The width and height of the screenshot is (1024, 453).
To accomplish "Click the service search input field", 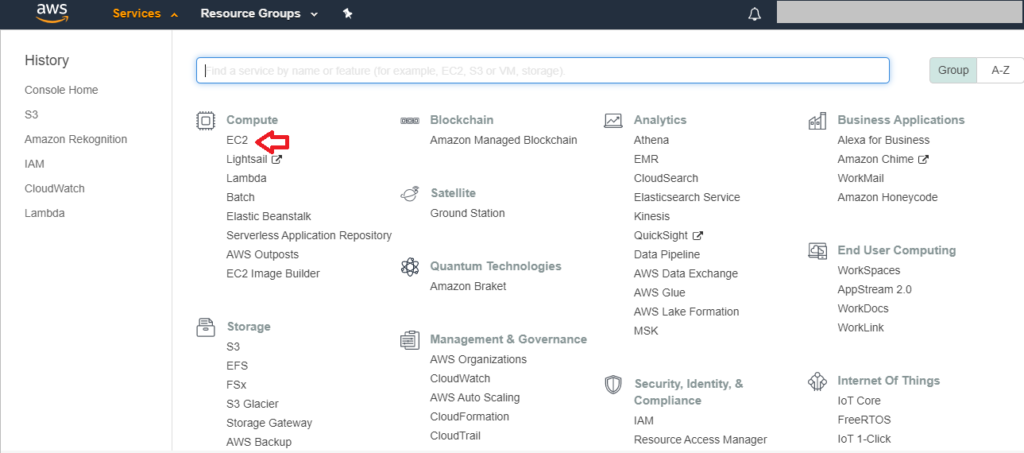I will coord(542,71).
